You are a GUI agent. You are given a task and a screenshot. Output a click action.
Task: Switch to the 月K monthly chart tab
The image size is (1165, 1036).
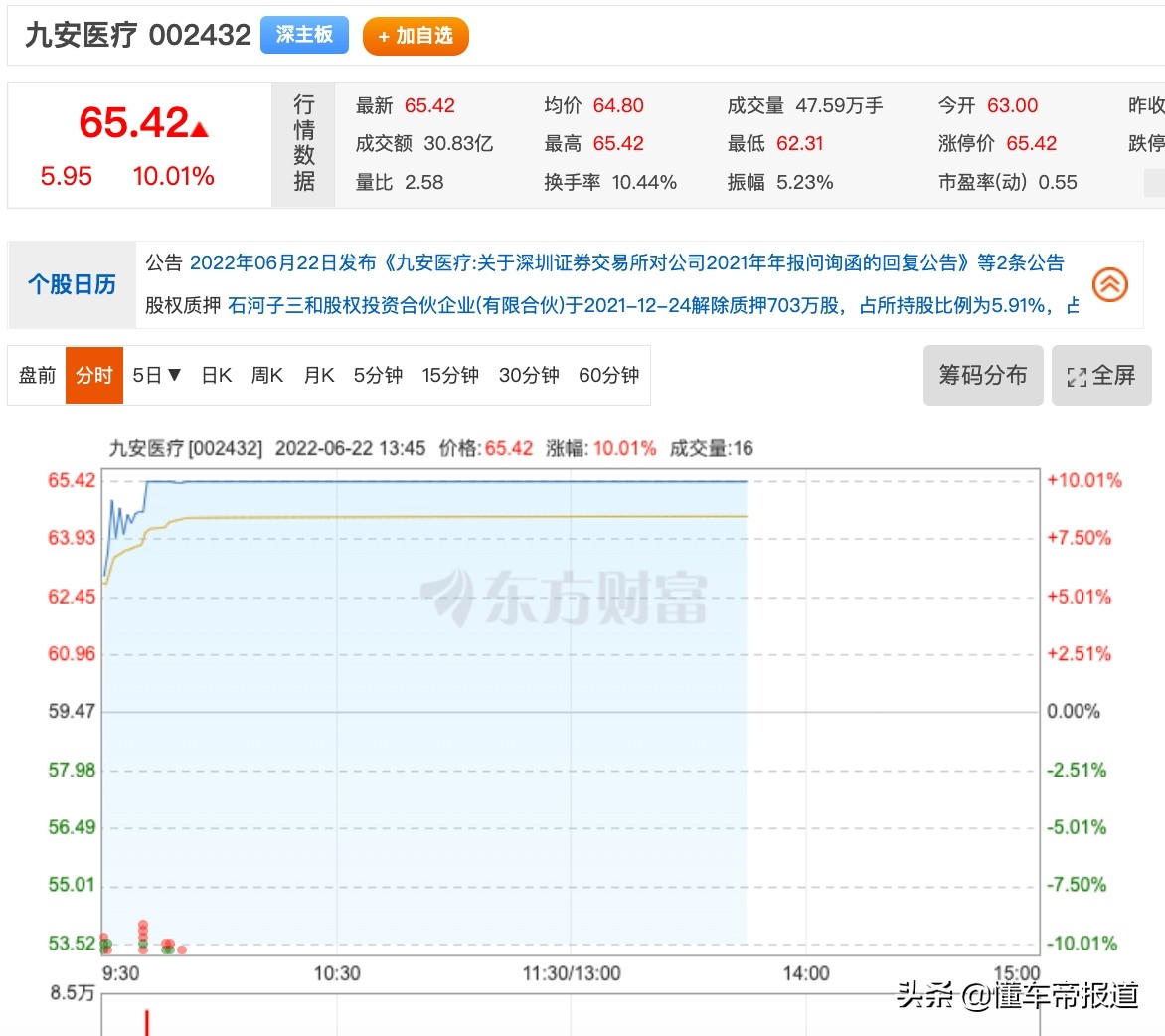[319, 375]
